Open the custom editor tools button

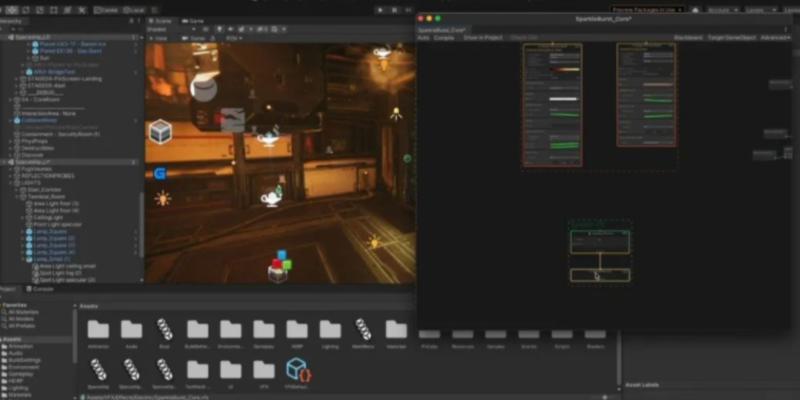[x=81, y=10]
